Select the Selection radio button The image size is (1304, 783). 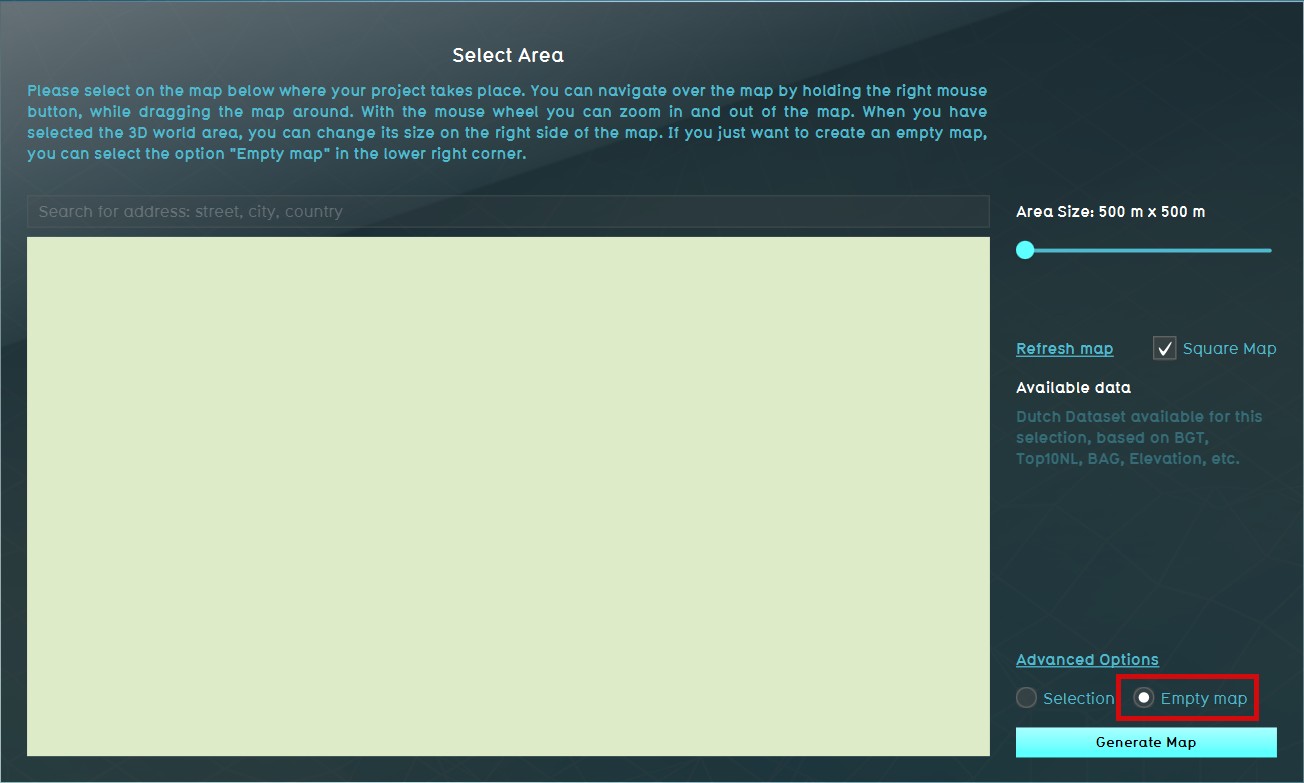pyautogui.click(x=1026, y=698)
